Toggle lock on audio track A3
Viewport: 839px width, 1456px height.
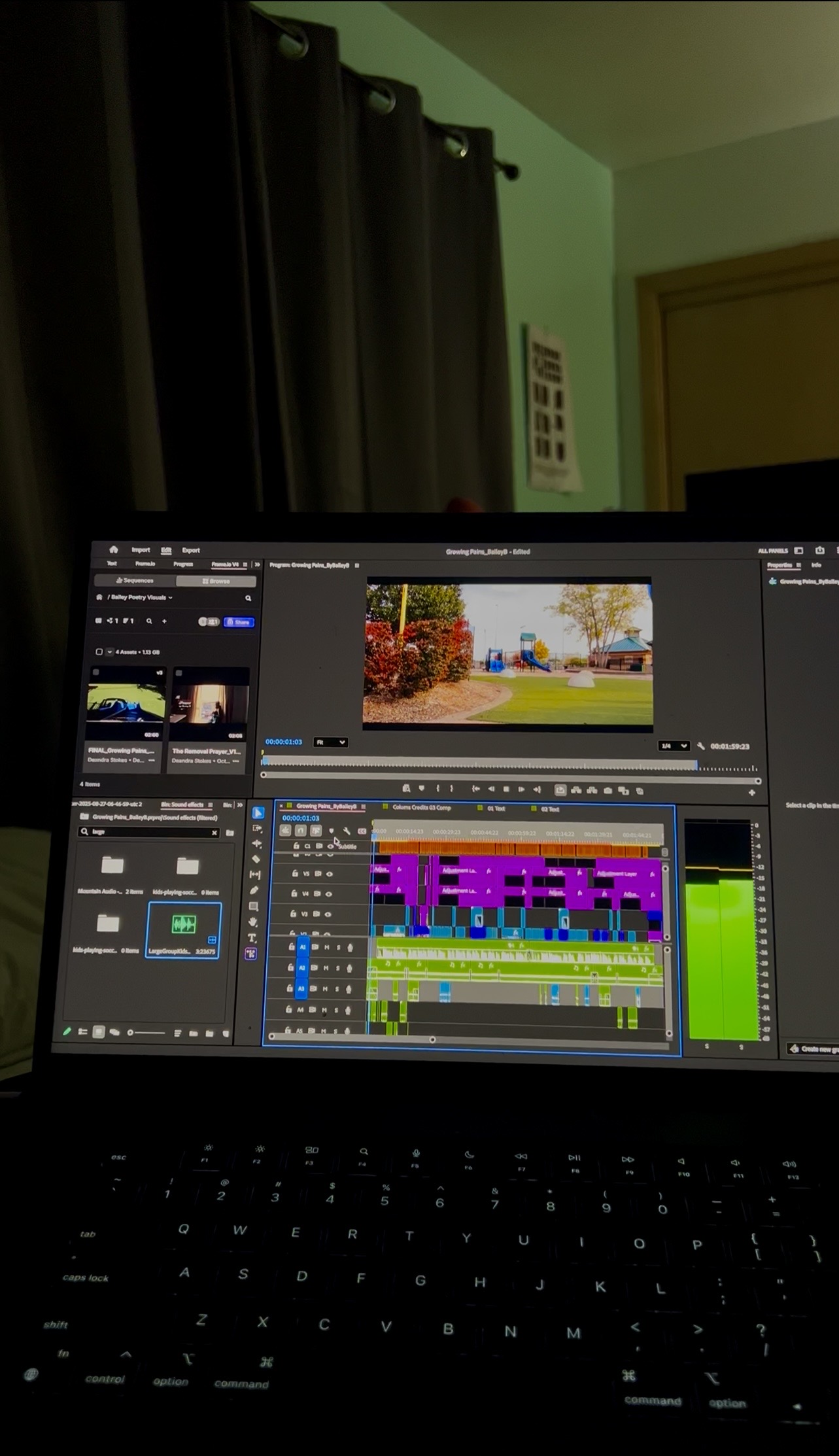[290, 988]
